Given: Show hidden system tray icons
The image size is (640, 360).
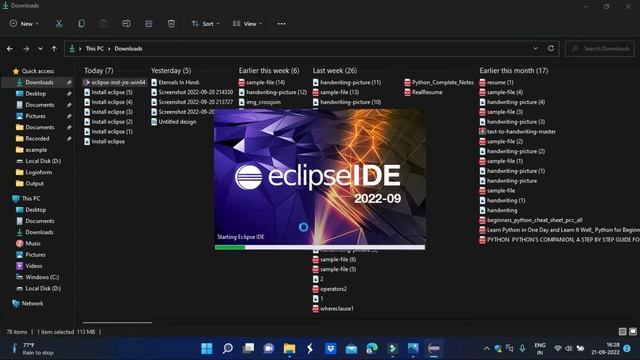Looking at the screenshot, I should pos(486,349).
